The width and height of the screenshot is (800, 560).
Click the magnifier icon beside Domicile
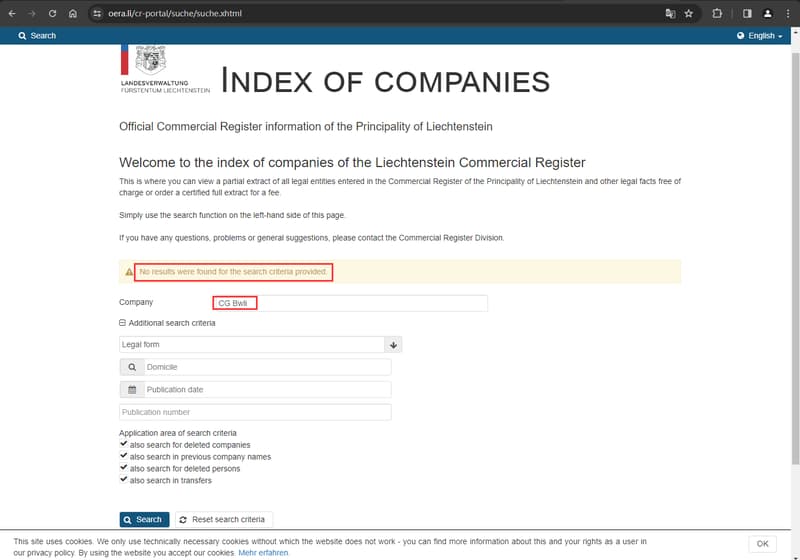(x=132, y=367)
